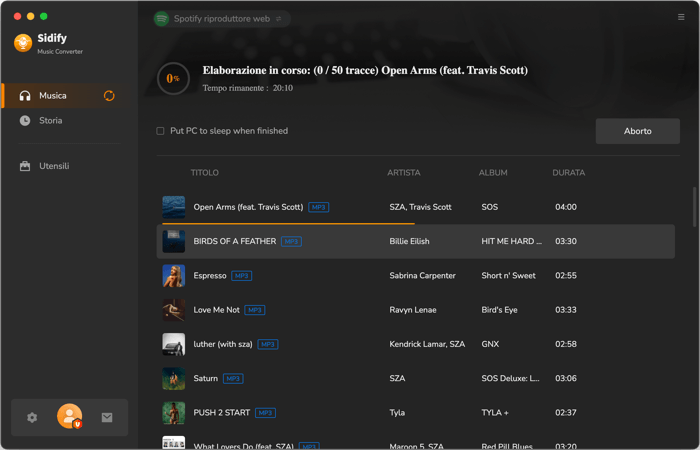The height and width of the screenshot is (450, 700).
Task: Select the BIRDS OF A FEATHER row
Action: 416,242
